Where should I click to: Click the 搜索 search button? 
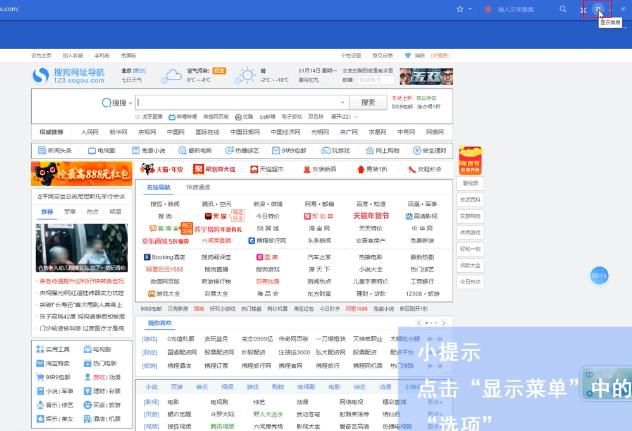coord(368,102)
